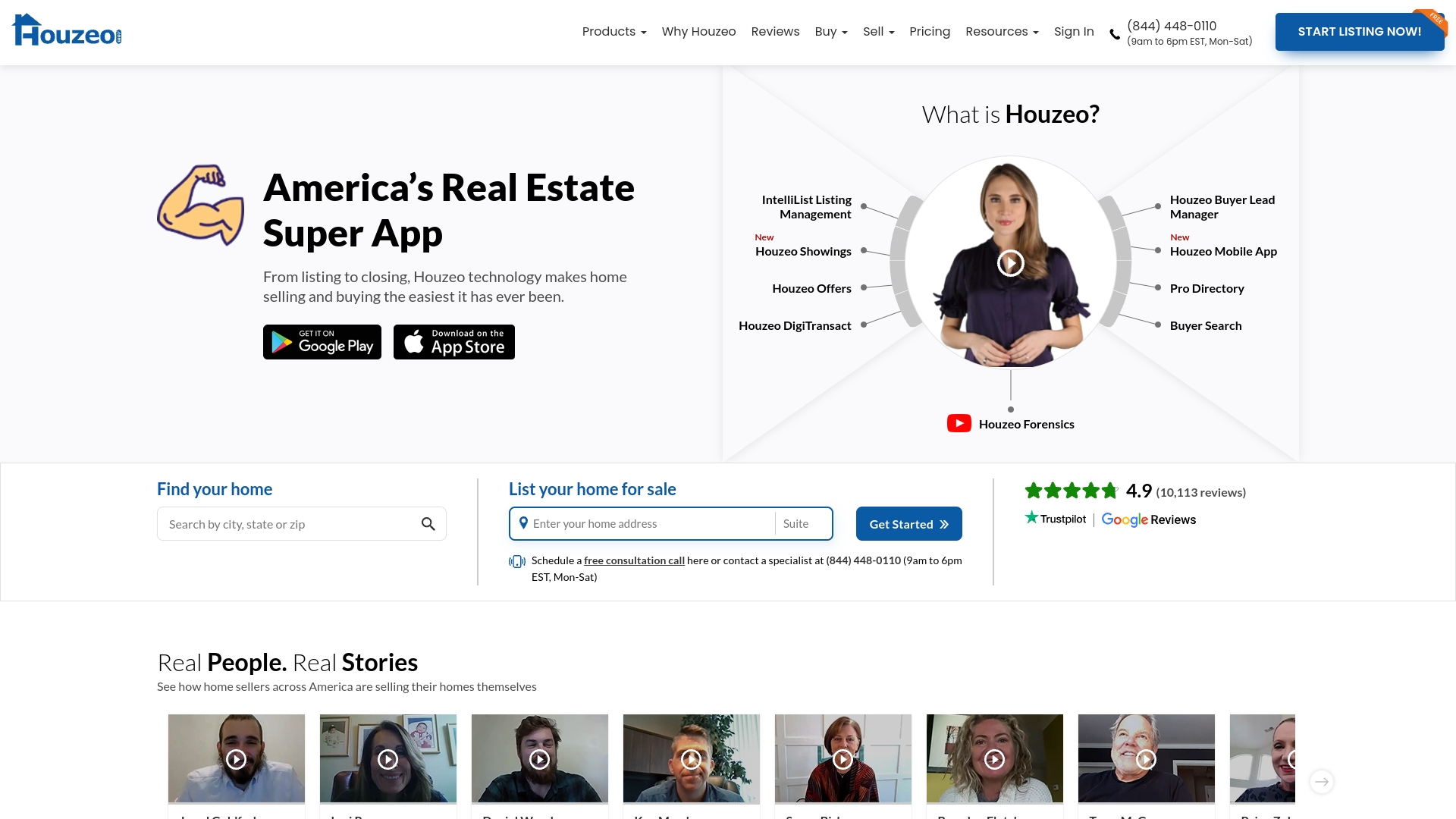Click the flexed bicep arm icon
The height and width of the screenshot is (819, 1456).
coord(200,206)
